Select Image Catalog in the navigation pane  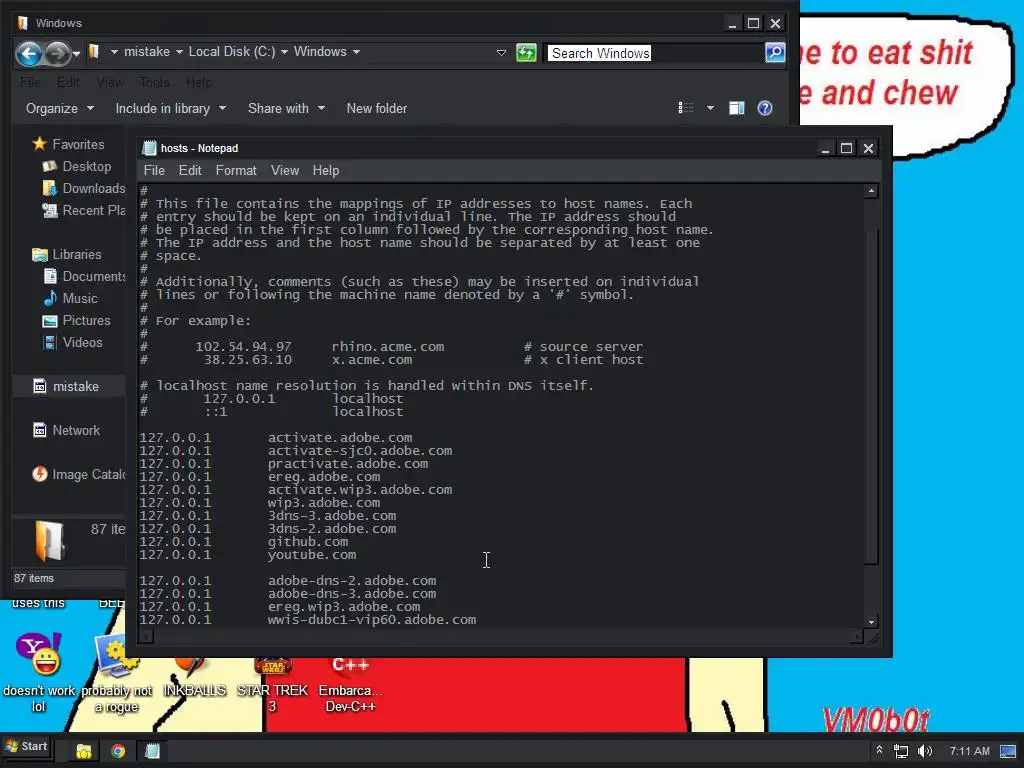click(78, 474)
